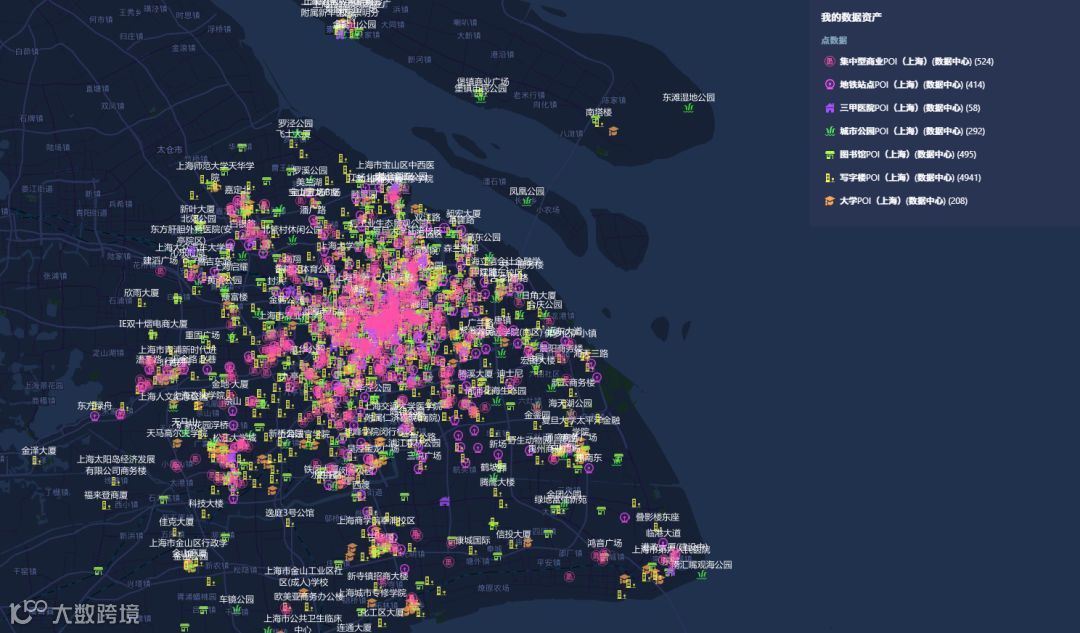The width and height of the screenshot is (1080, 633).
Task: Select the office marker under 信投大厦
Action: point(513,544)
